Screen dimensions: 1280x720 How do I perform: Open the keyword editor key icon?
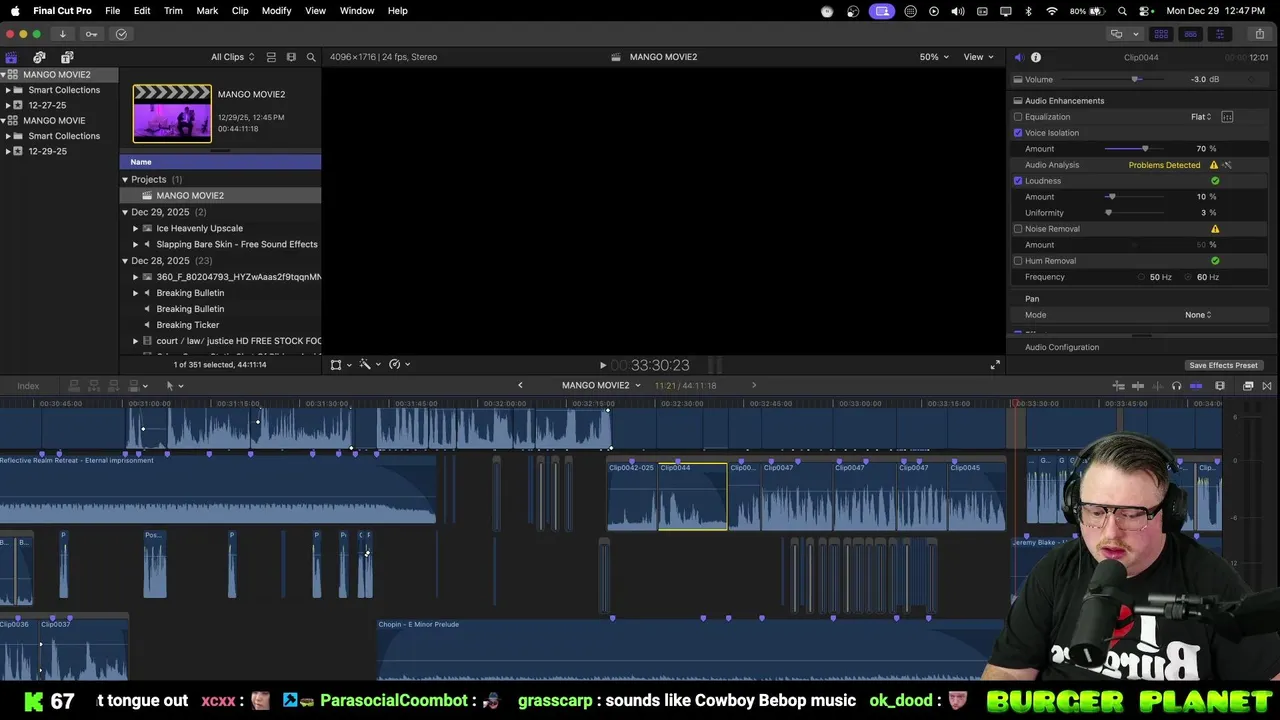pyautogui.click(x=91, y=34)
